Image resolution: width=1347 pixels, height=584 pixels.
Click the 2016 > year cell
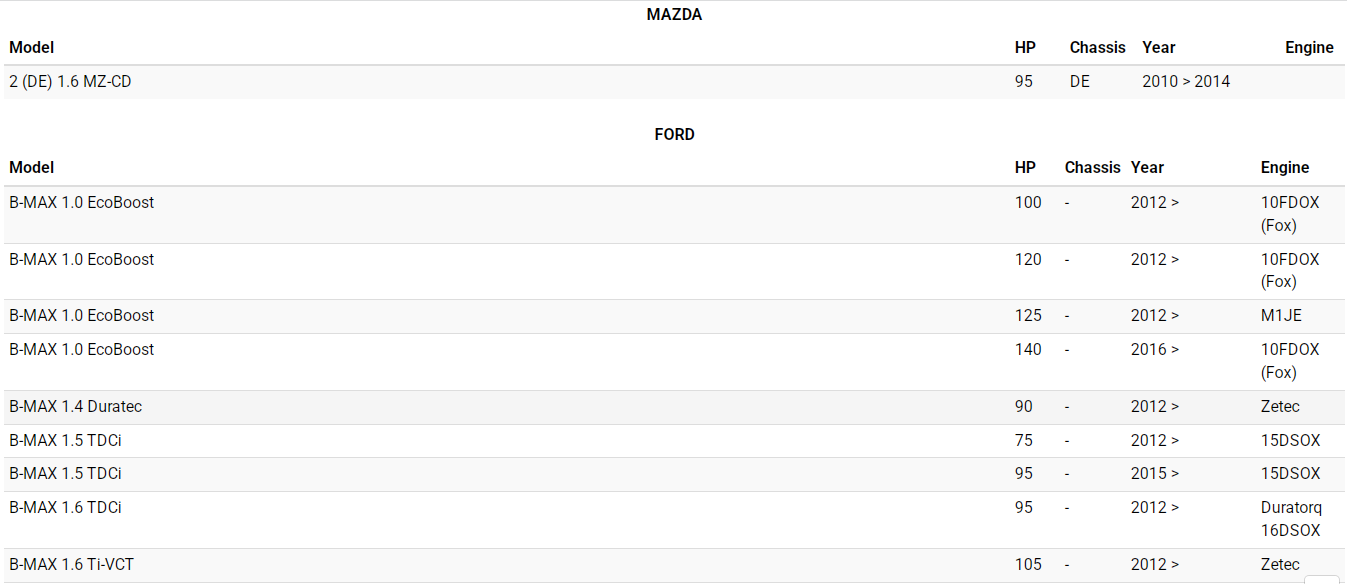[1155, 350]
